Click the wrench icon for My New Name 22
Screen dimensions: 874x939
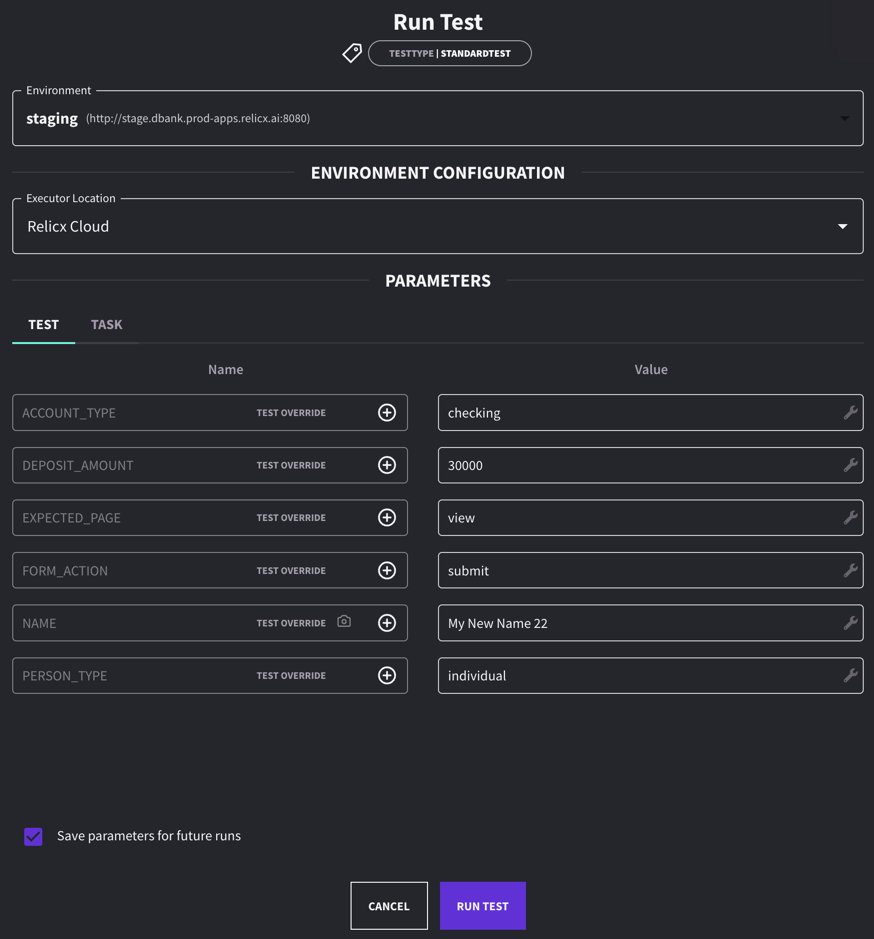(x=850, y=623)
